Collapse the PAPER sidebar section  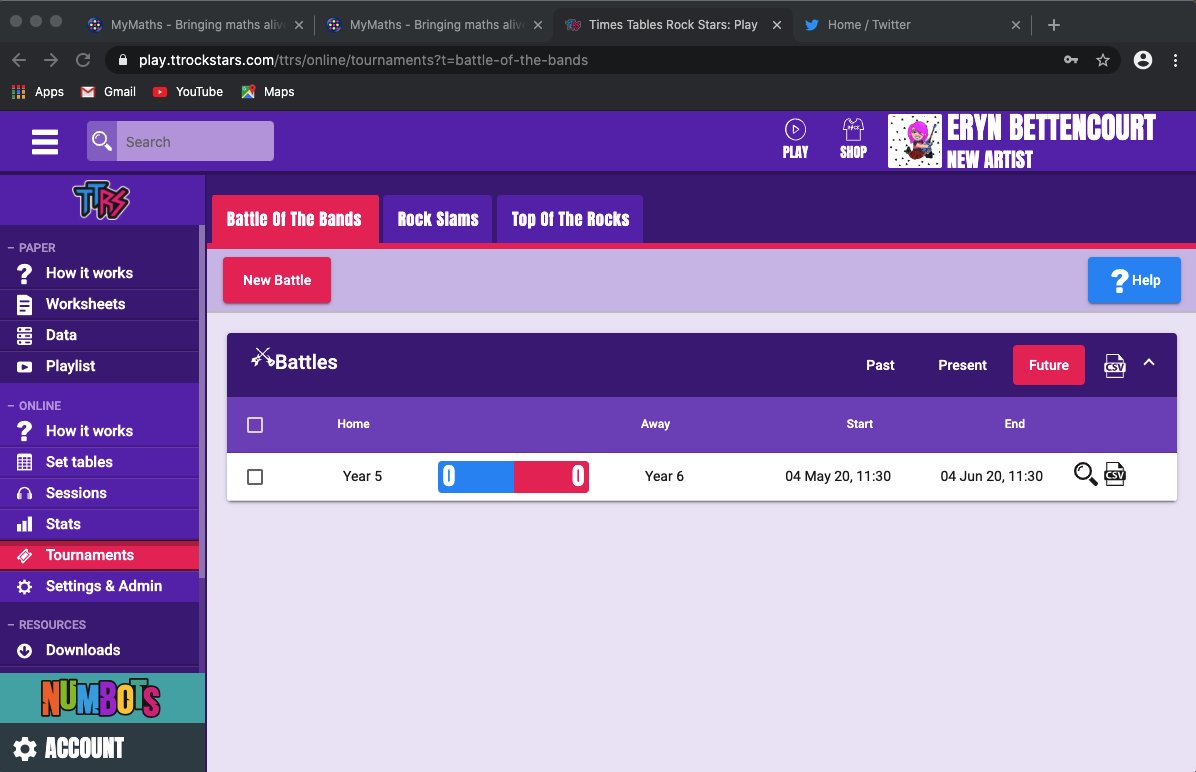coord(31,248)
